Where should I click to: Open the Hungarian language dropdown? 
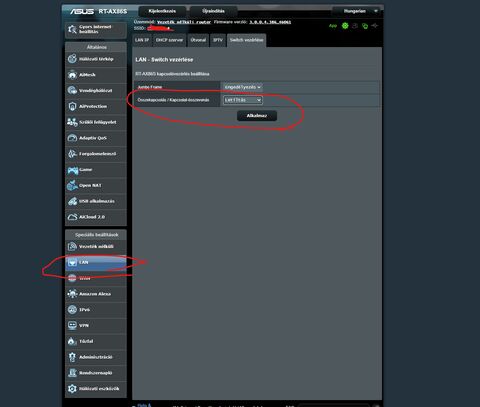(358, 11)
